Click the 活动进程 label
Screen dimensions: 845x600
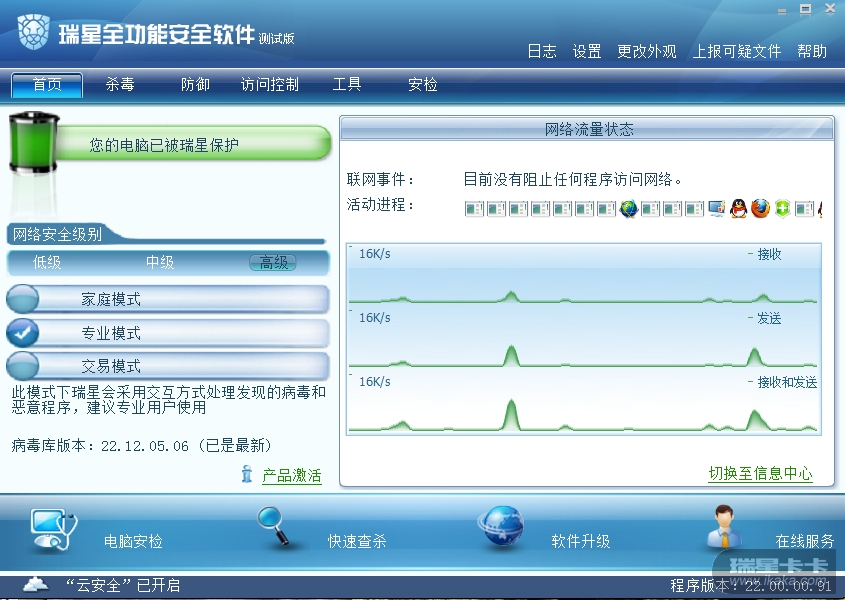click(x=380, y=205)
